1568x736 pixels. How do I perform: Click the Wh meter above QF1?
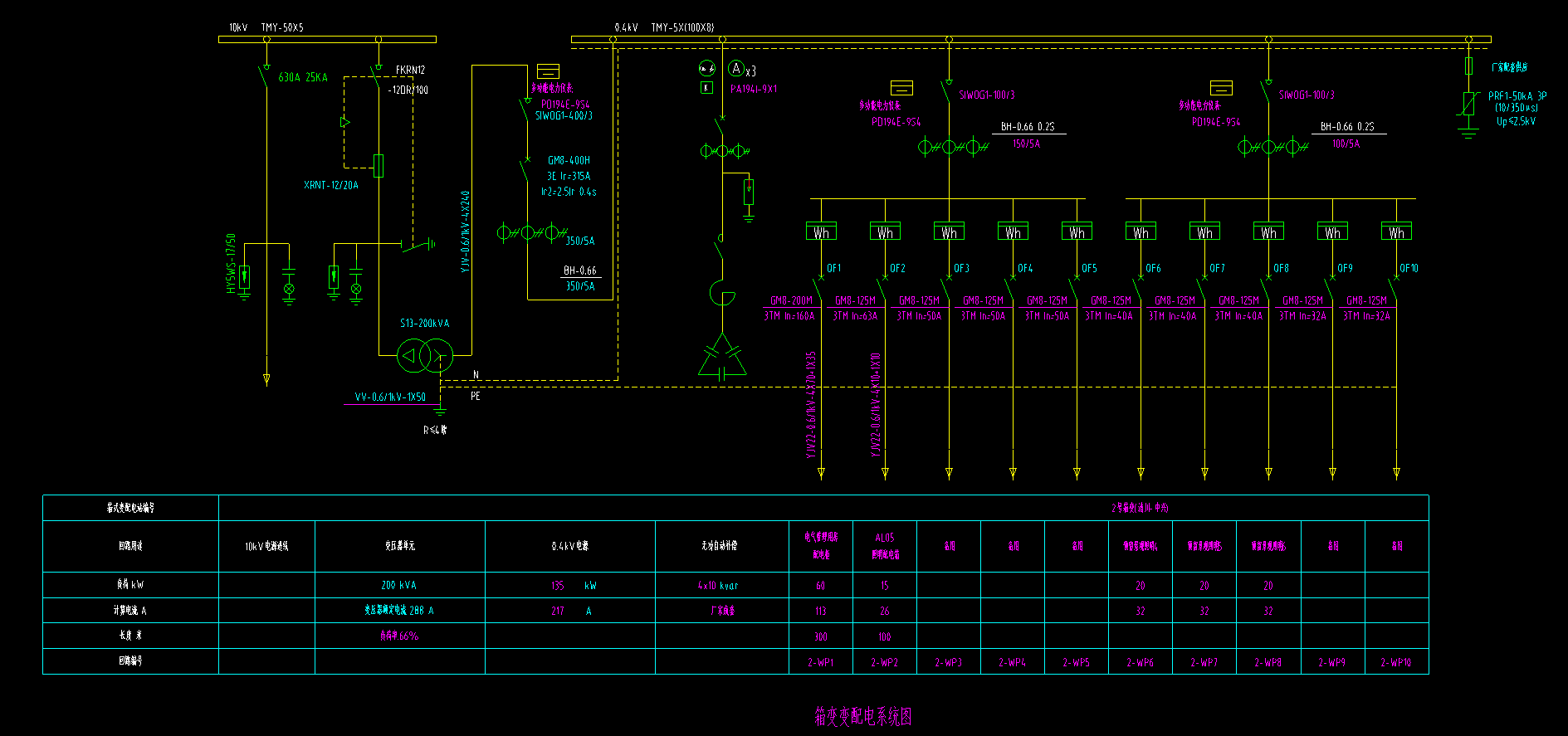(821, 232)
